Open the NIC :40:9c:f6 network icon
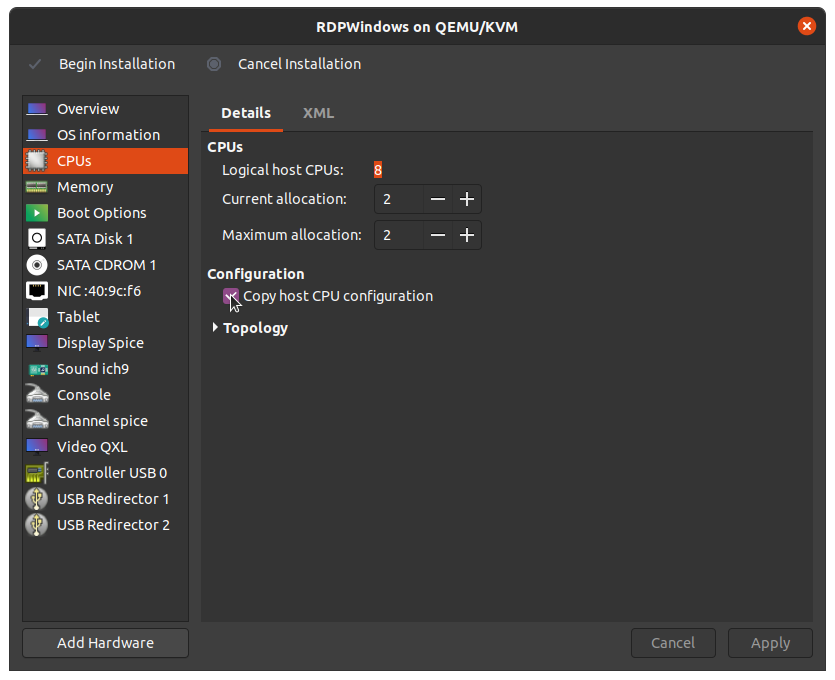 click(x=37, y=291)
